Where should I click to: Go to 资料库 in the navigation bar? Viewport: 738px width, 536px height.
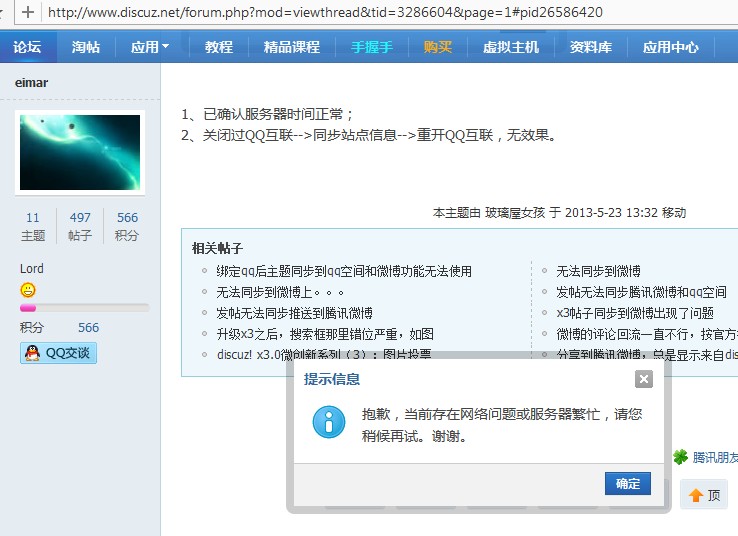tap(591, 47)
